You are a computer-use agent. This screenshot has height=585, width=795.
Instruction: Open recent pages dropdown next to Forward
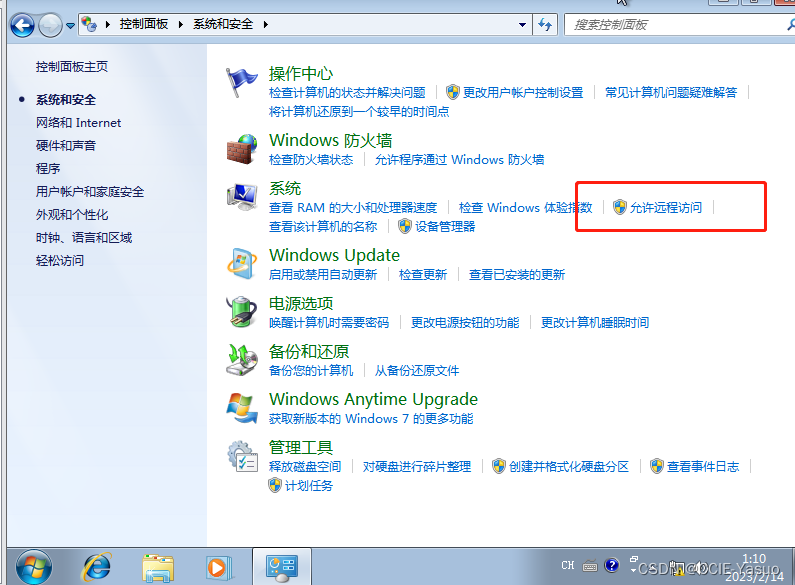pyautogui.click(x=70, y=25)
